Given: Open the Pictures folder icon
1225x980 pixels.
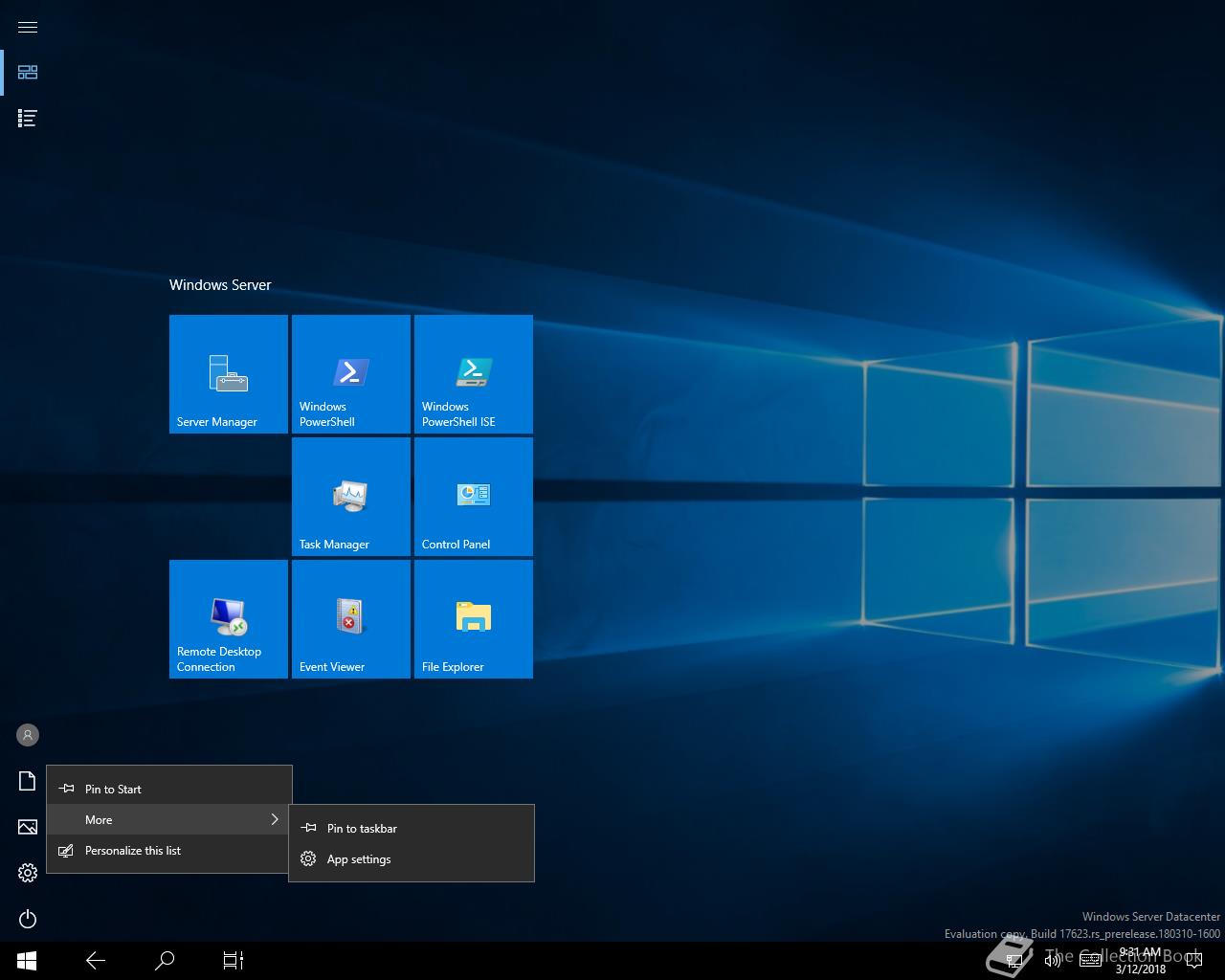Looking at the screenshot, I should tap(28, 827).
